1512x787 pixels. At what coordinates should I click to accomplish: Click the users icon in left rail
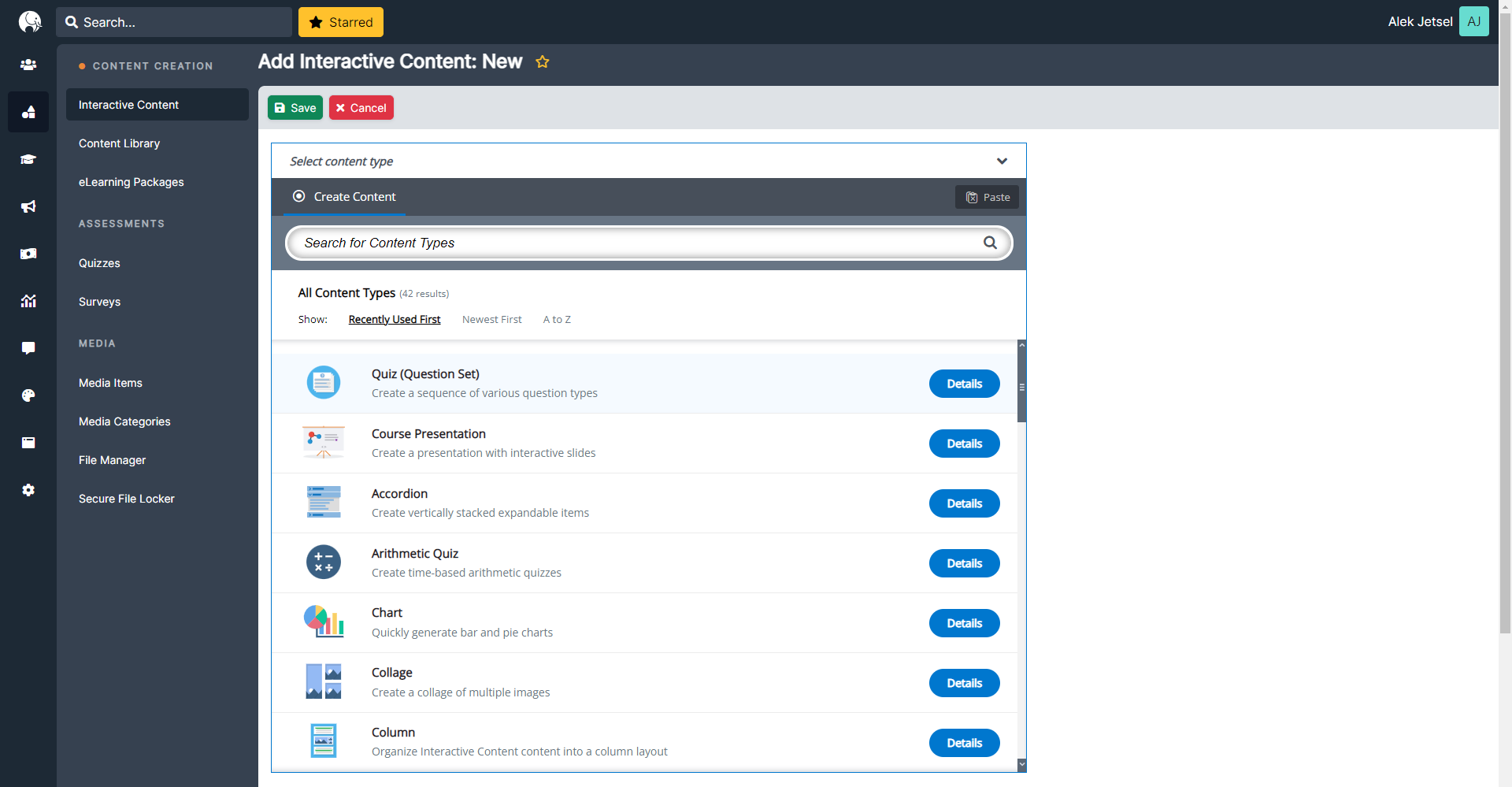pos(28,65)
